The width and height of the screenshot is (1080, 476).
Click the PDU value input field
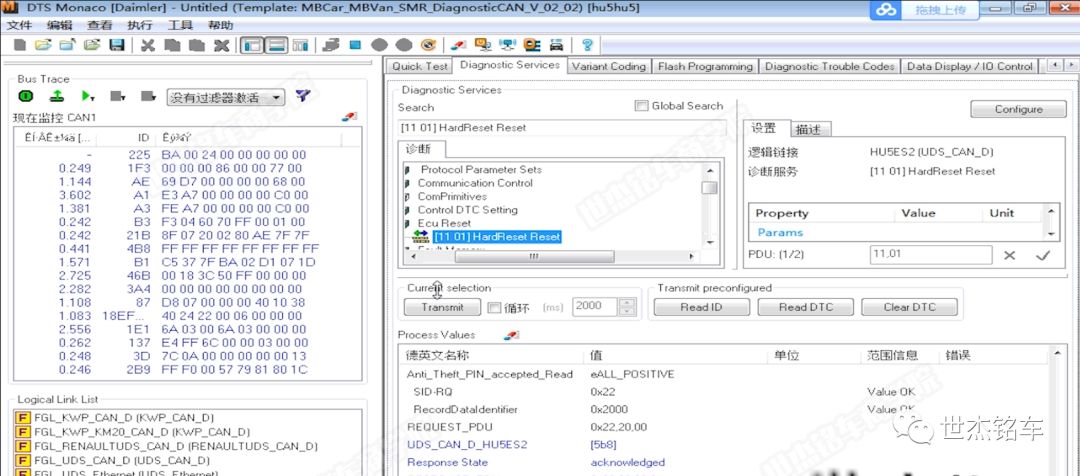pos(931,254)
